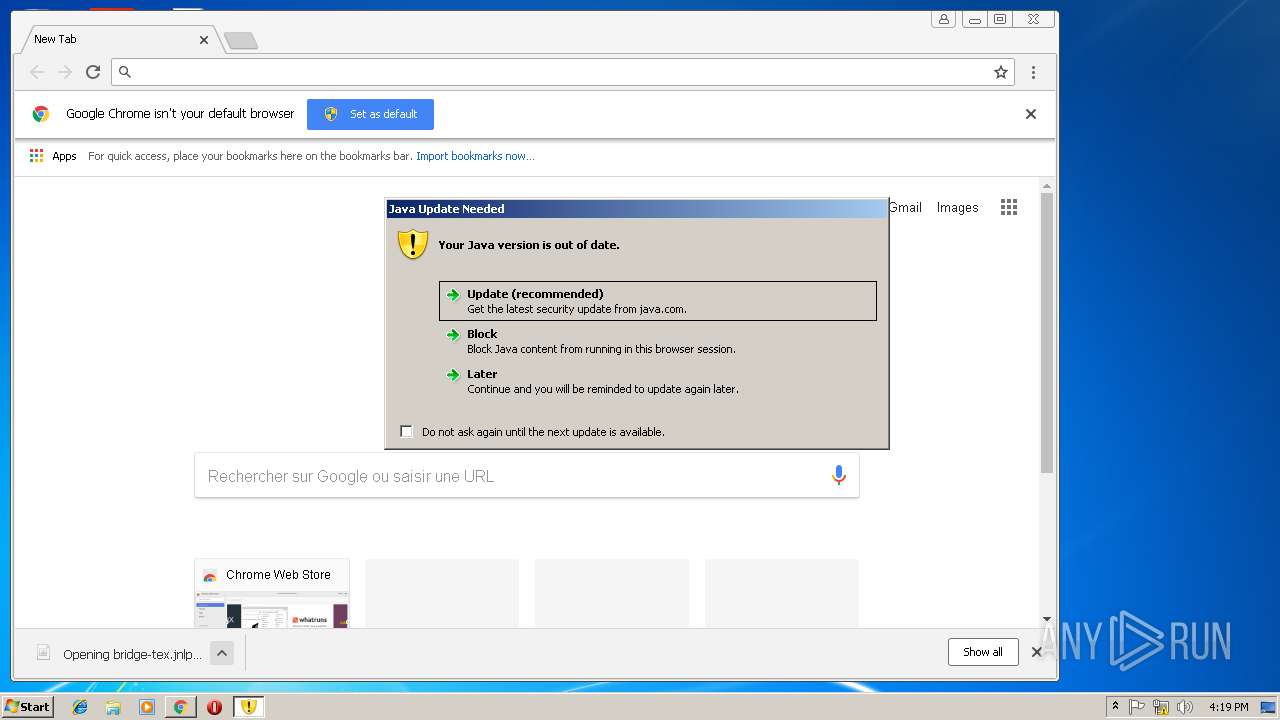
Task: Click Set as default button
Action: pos(370,114)
